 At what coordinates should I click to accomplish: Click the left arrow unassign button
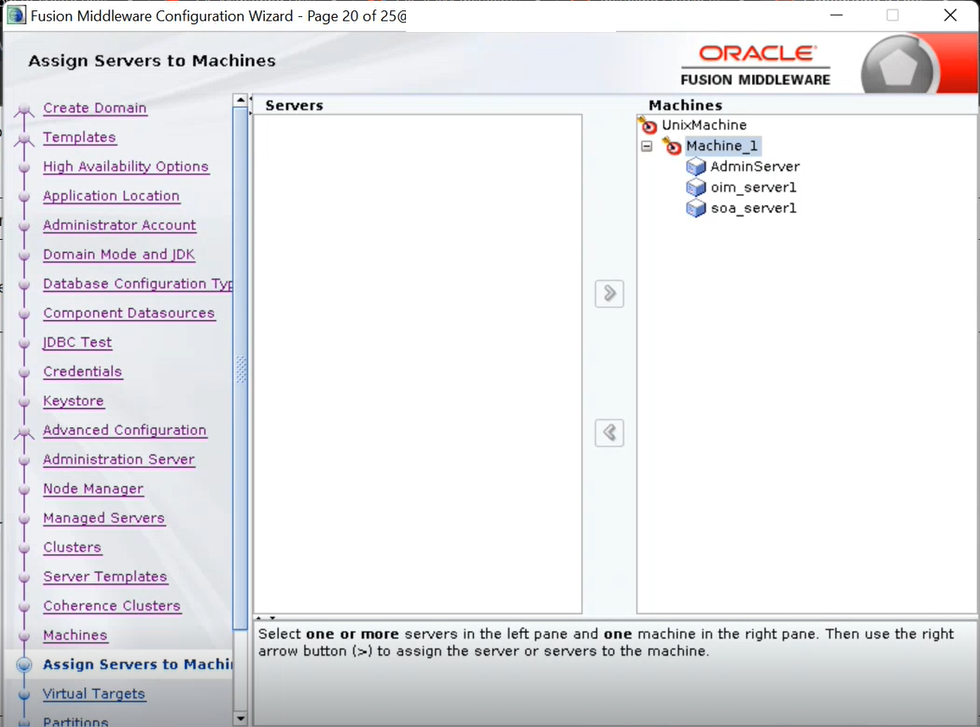609,433
